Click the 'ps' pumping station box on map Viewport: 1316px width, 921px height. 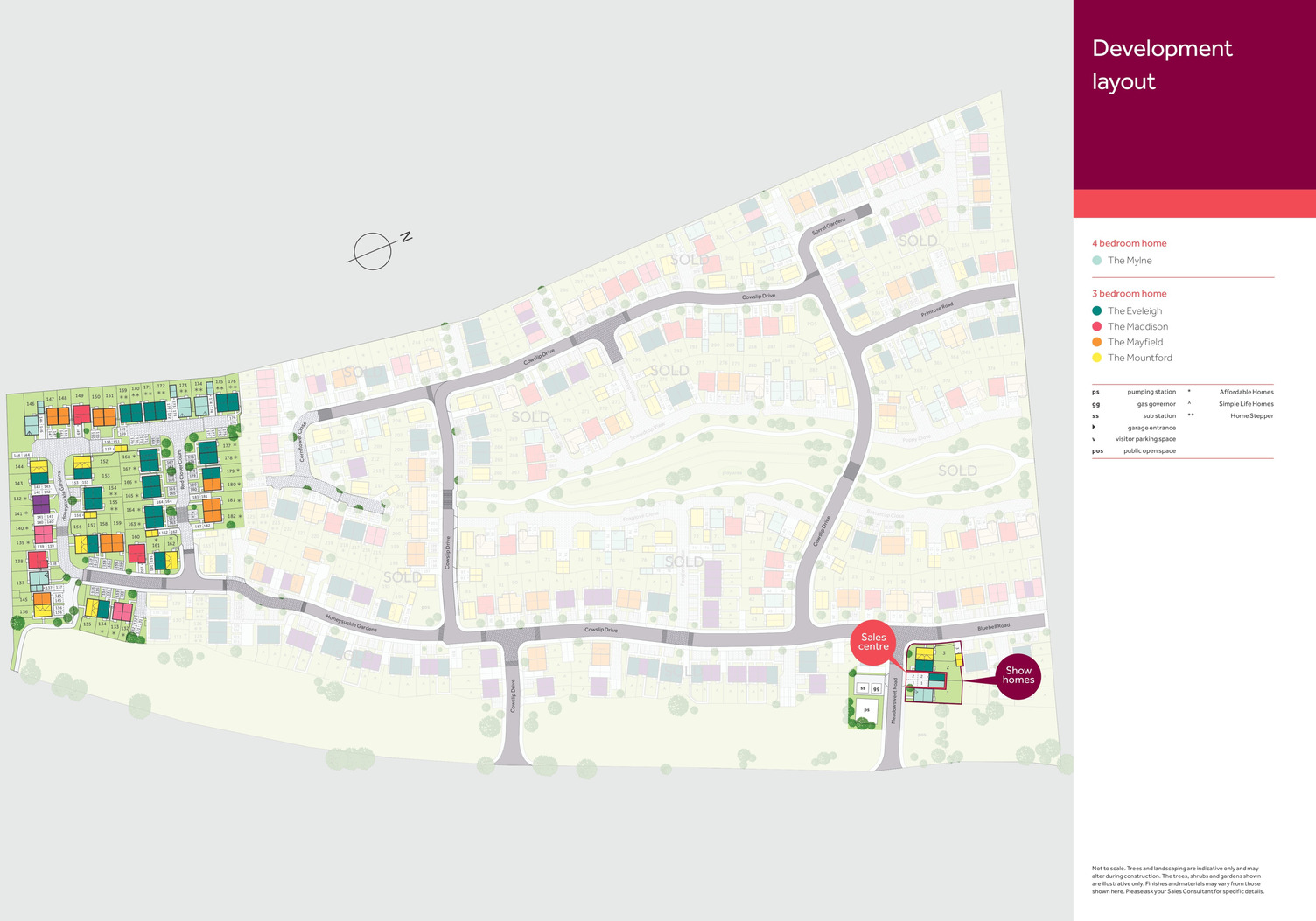[866, 710]
